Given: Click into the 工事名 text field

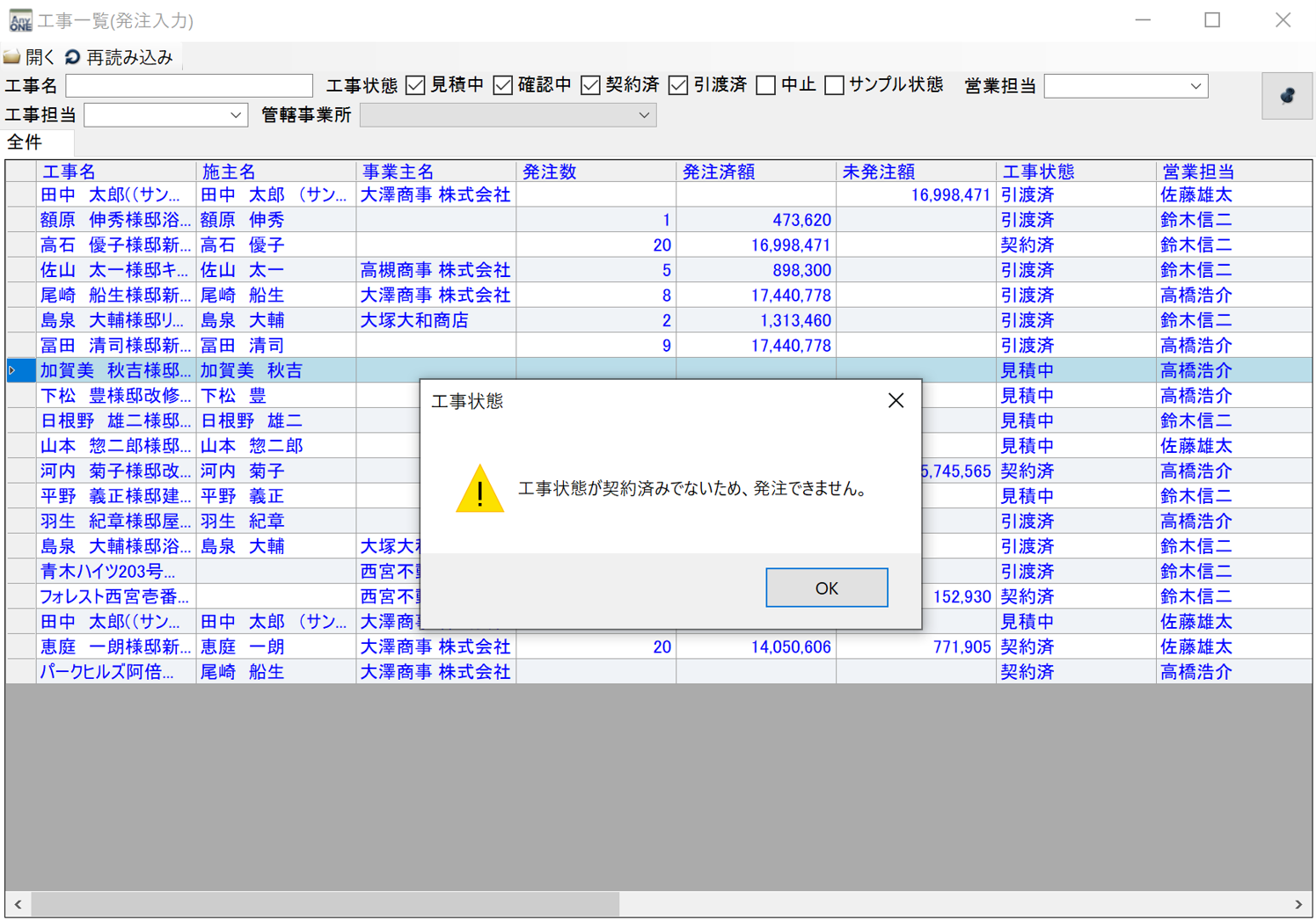Looking at the screenshot, I should click(x=189, y=86).
